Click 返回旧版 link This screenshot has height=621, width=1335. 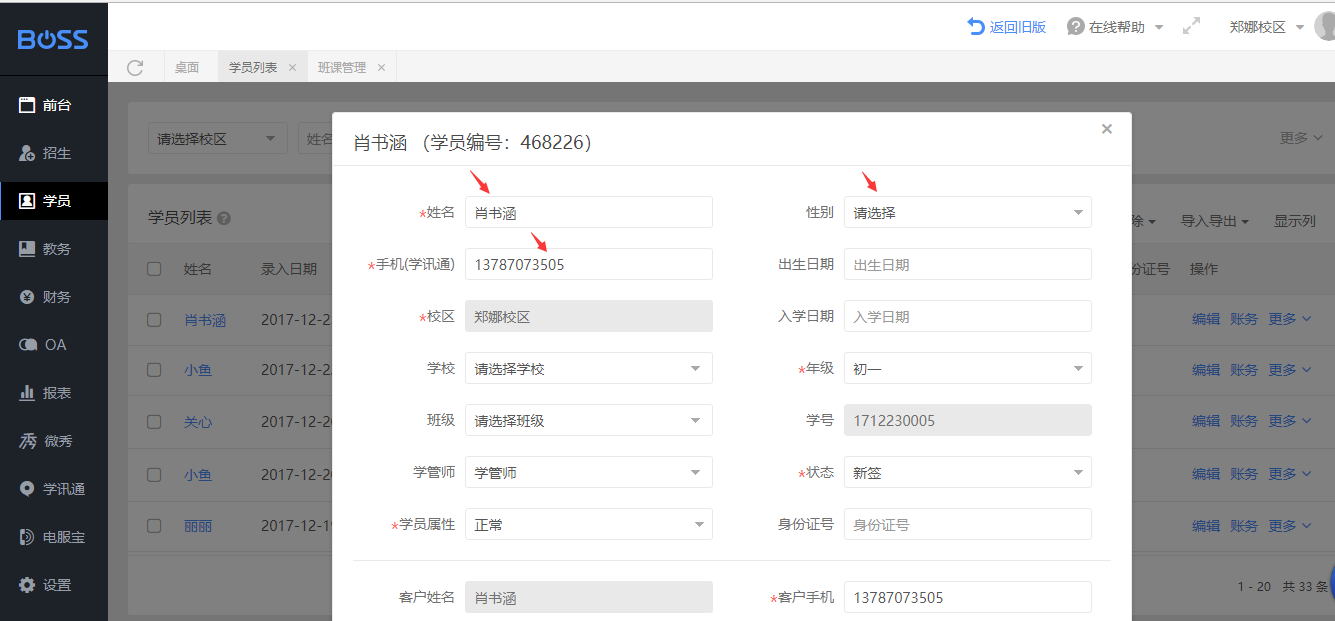[1007, 27]
